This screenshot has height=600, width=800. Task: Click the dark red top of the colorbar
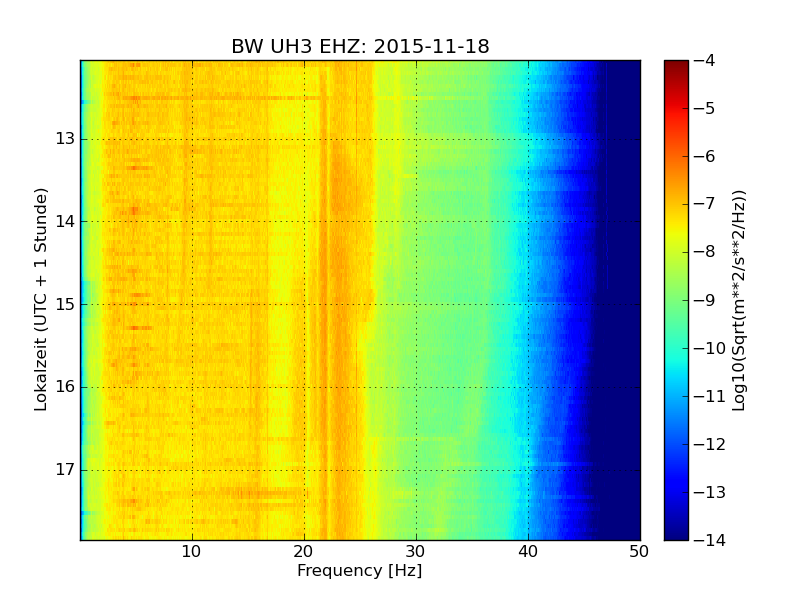pos(676,66)
